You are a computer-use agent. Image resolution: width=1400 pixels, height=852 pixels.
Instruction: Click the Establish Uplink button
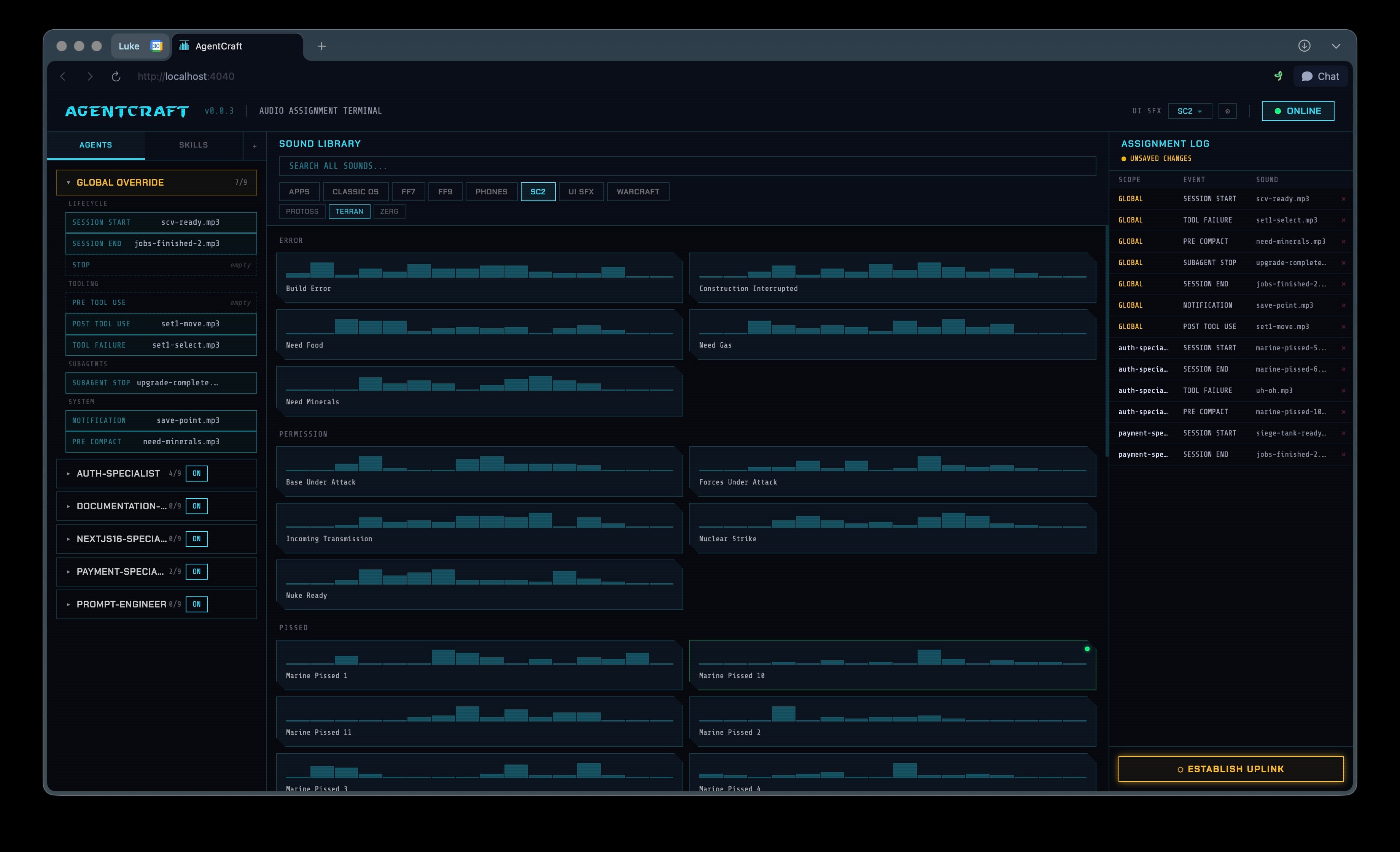(1231, 769)
